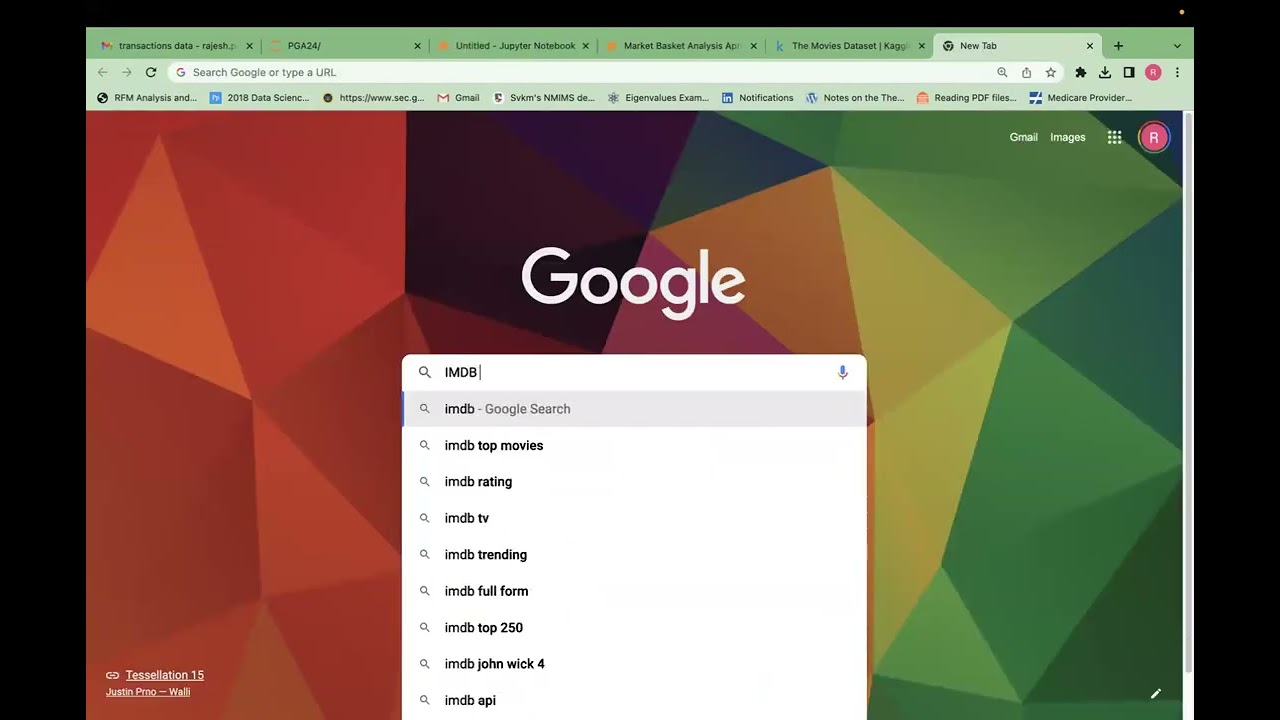This screenshot has height=720, width=1280.
Task: Select the imdb - Google Search suggestion
Action: pos(634,409)
